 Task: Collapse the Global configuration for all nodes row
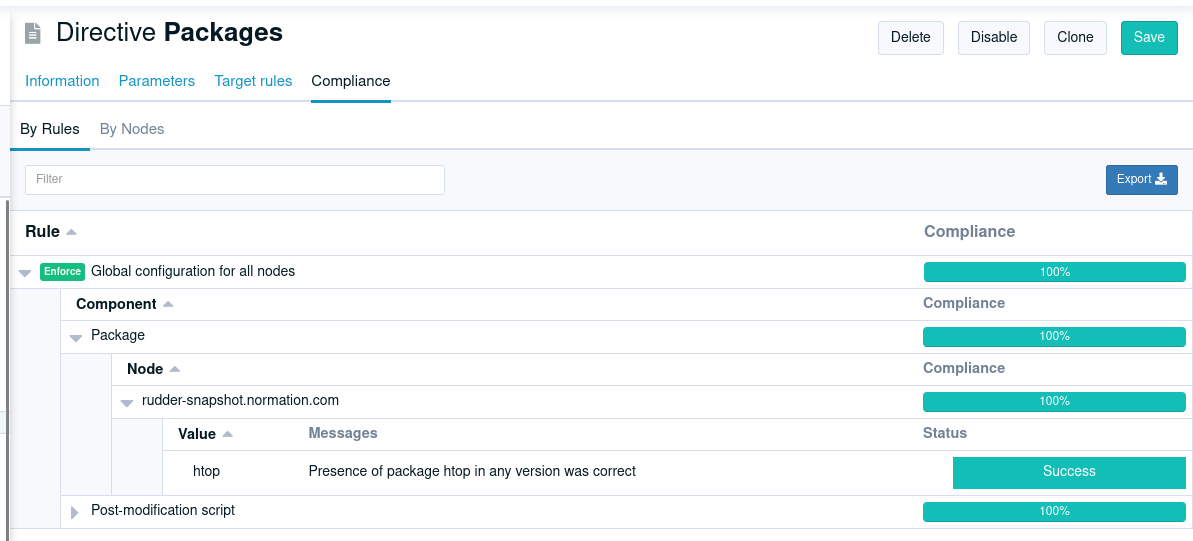25,272
